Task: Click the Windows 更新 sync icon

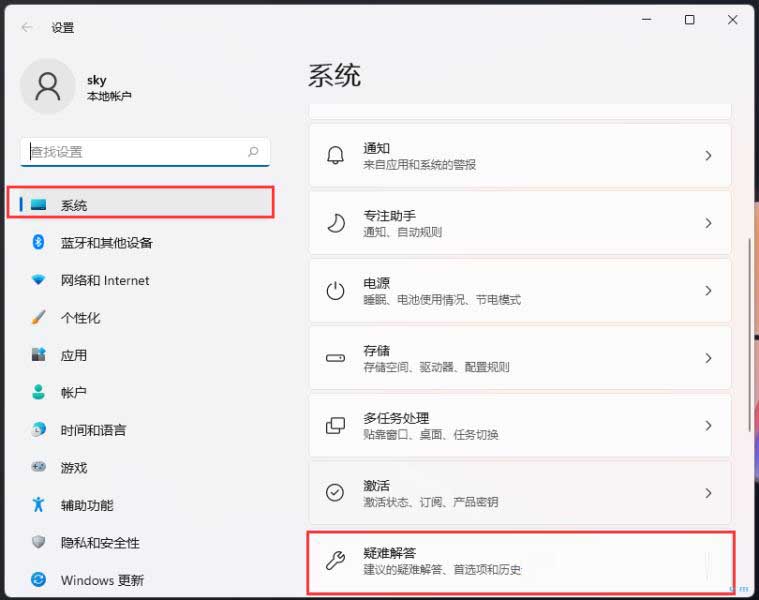Action: 39,580
